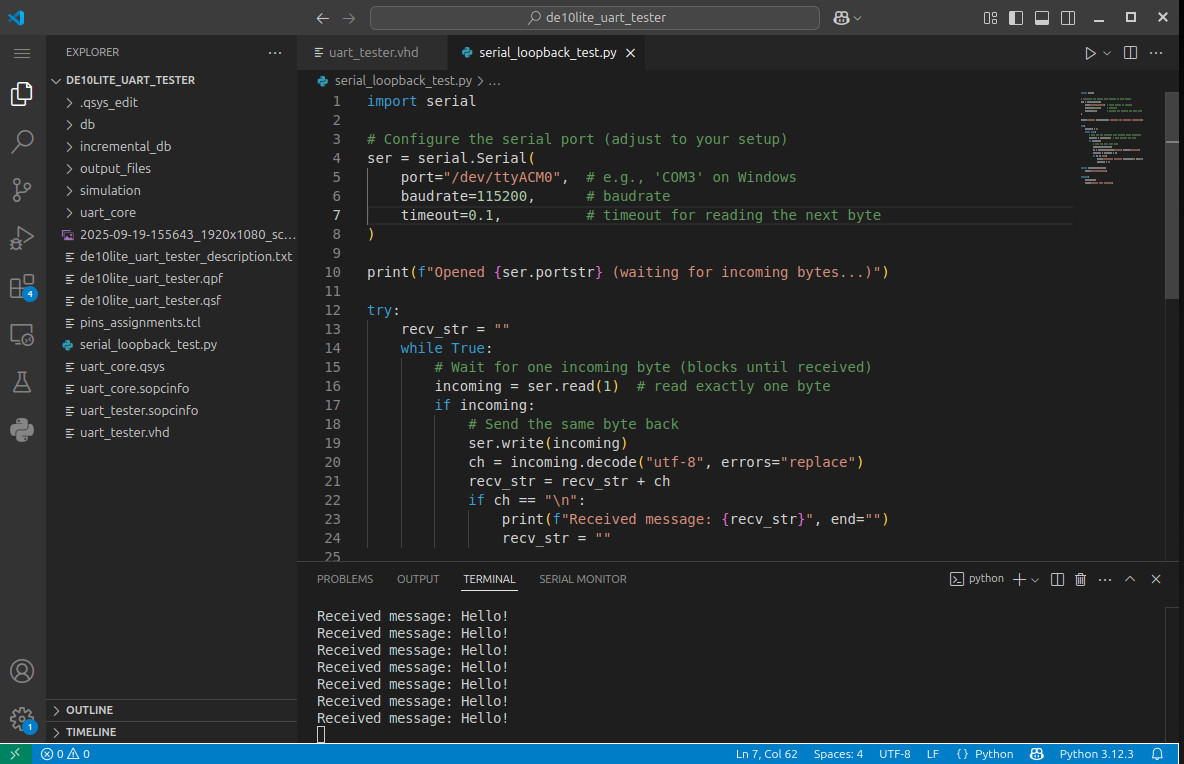Click the Run Python File button

1090,53
